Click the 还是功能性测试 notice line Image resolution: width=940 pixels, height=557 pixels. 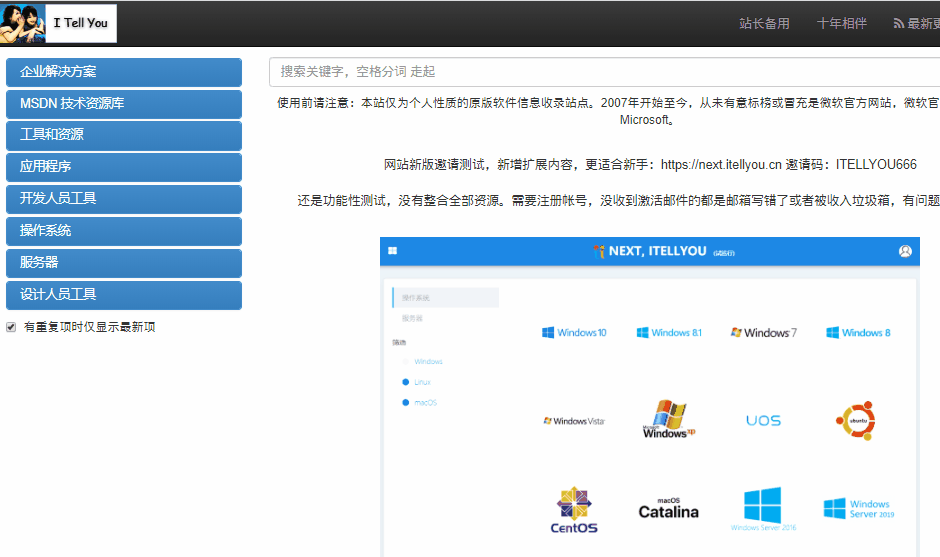(619, 201)
